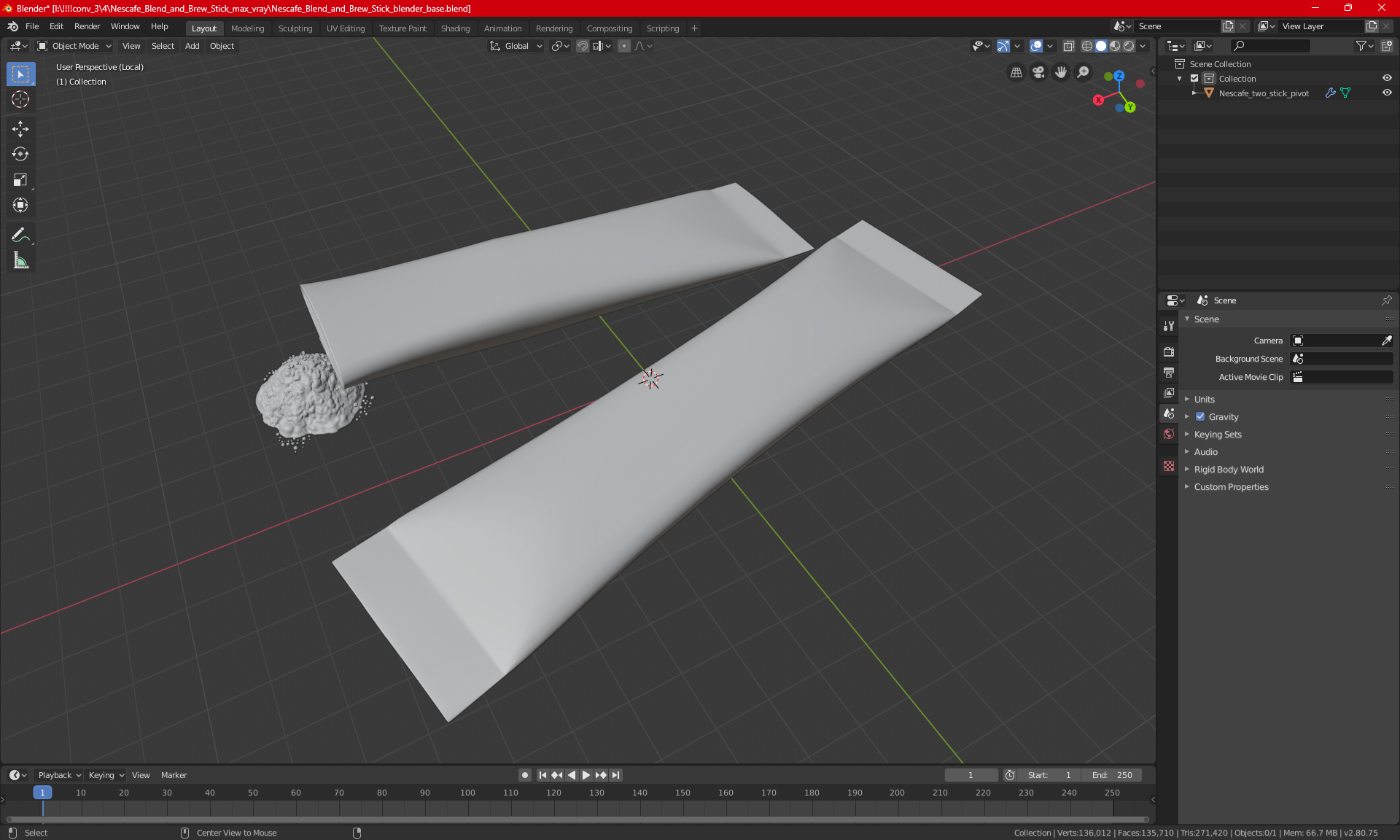Click the Measure tool icon
The height and width of the screenshot is (840, 1400).
(x=20, y=261)
